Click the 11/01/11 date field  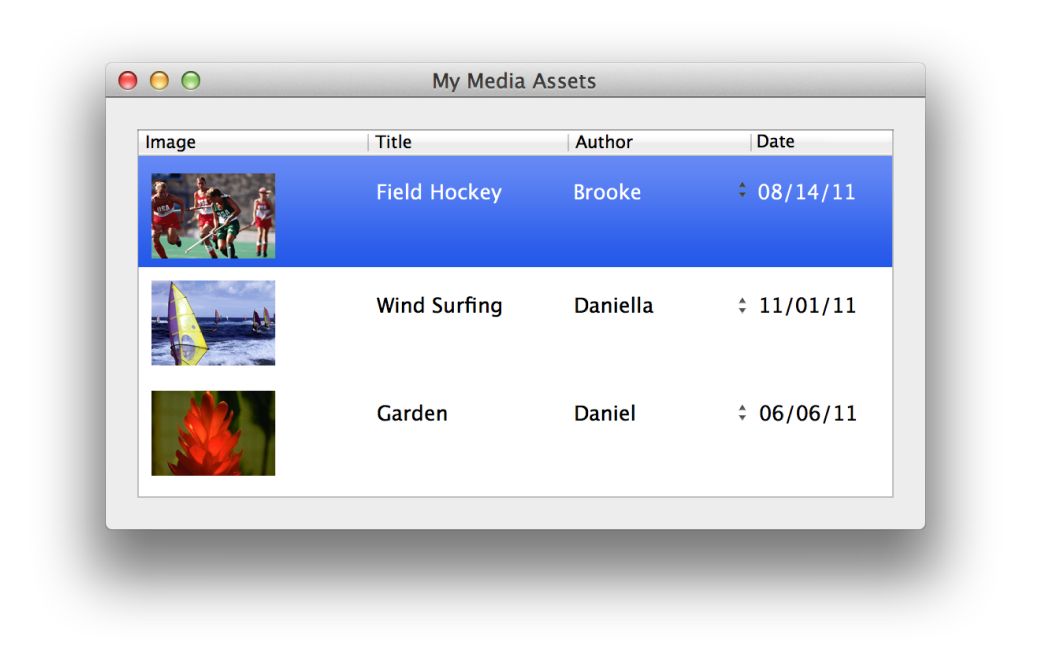pos(807,306)
